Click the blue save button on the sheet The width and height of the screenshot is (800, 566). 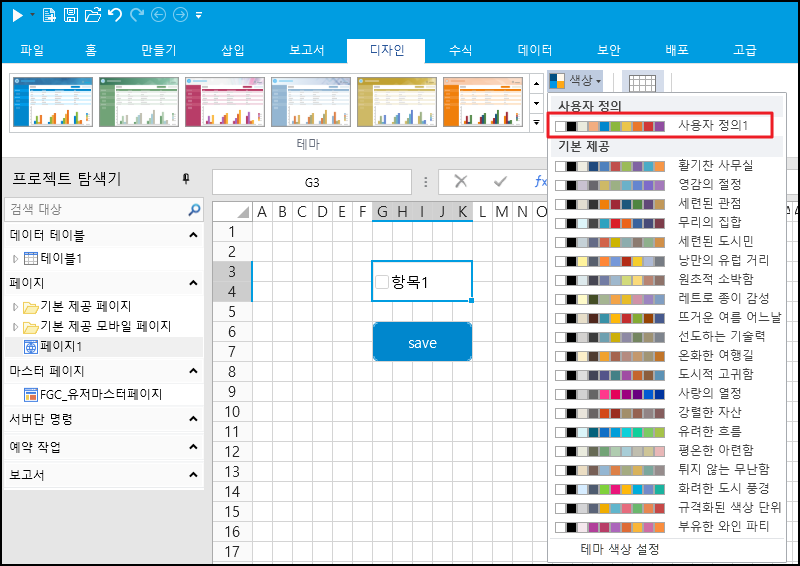pos(422,343)
